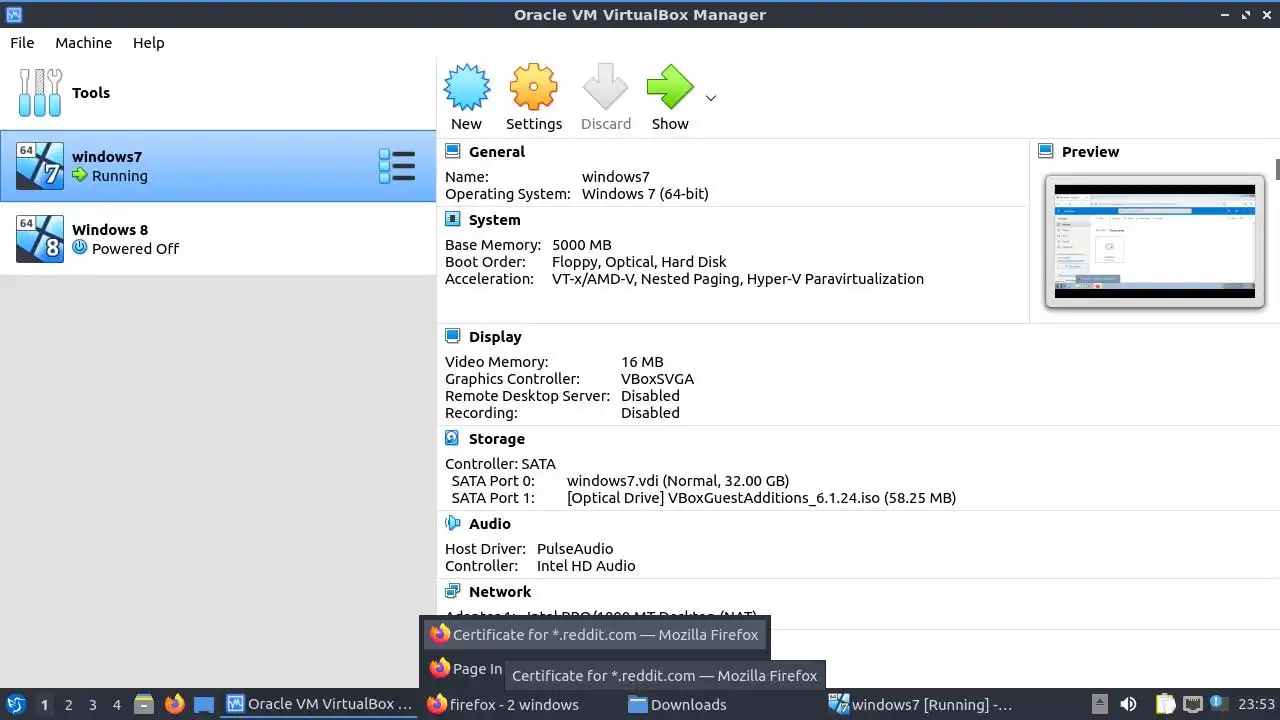Screen dimensions: 1280x720
Task: Open the Help menu
Action: tap(148, 43)
